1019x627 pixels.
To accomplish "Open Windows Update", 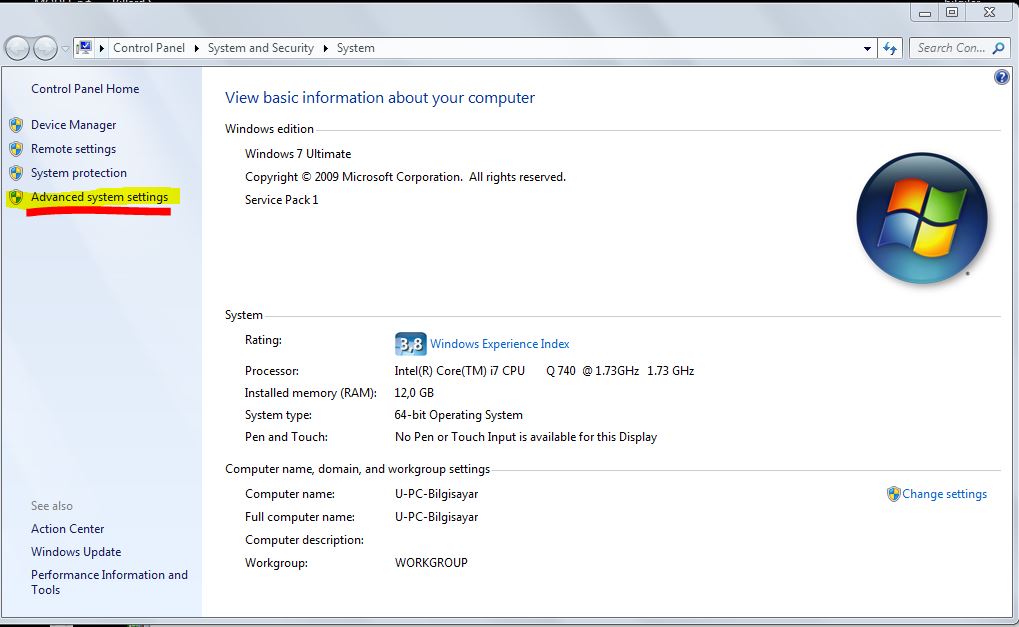I will [76, 552].
